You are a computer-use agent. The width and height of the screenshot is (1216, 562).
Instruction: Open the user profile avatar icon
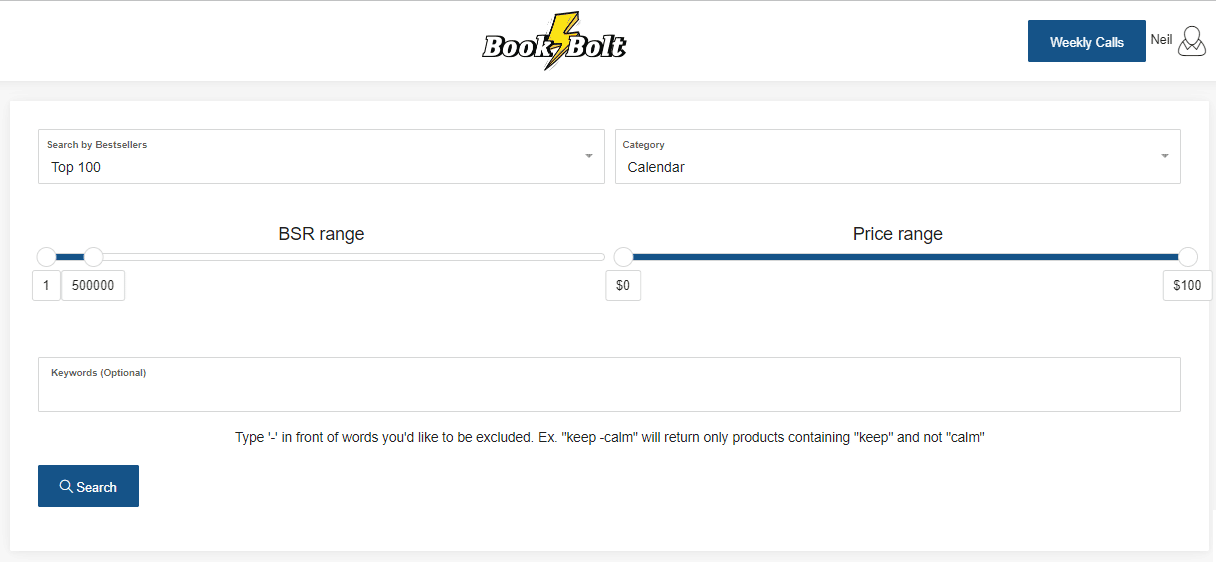pos(1192,41)
